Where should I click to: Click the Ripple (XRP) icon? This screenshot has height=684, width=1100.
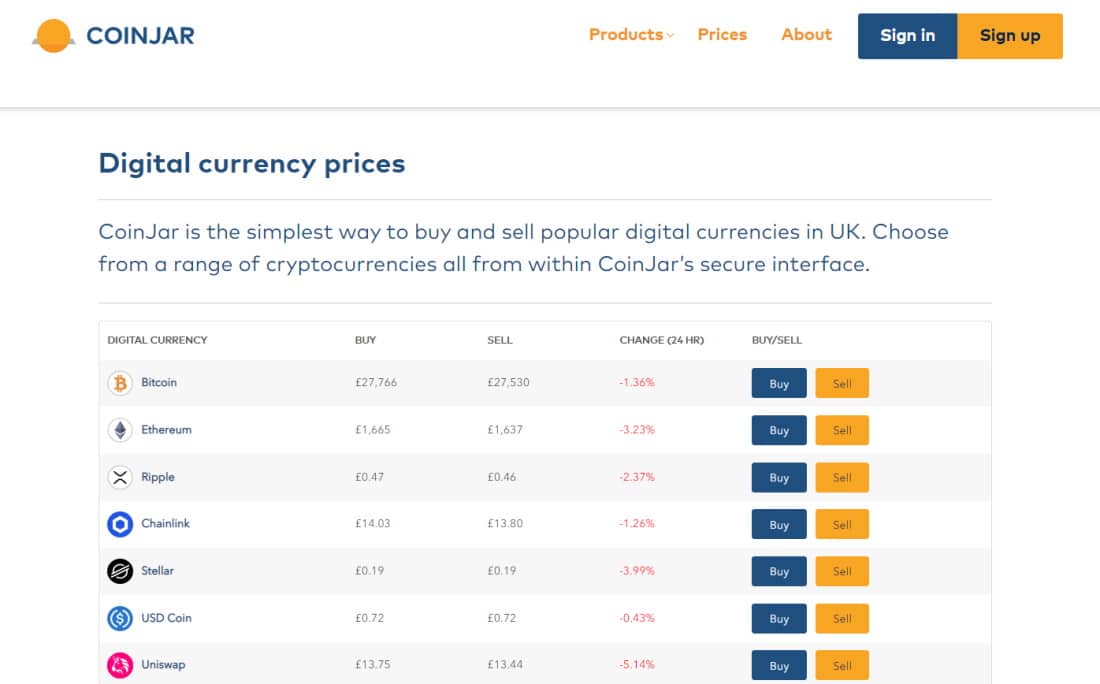pyautogui.click(x=120, y=477)
